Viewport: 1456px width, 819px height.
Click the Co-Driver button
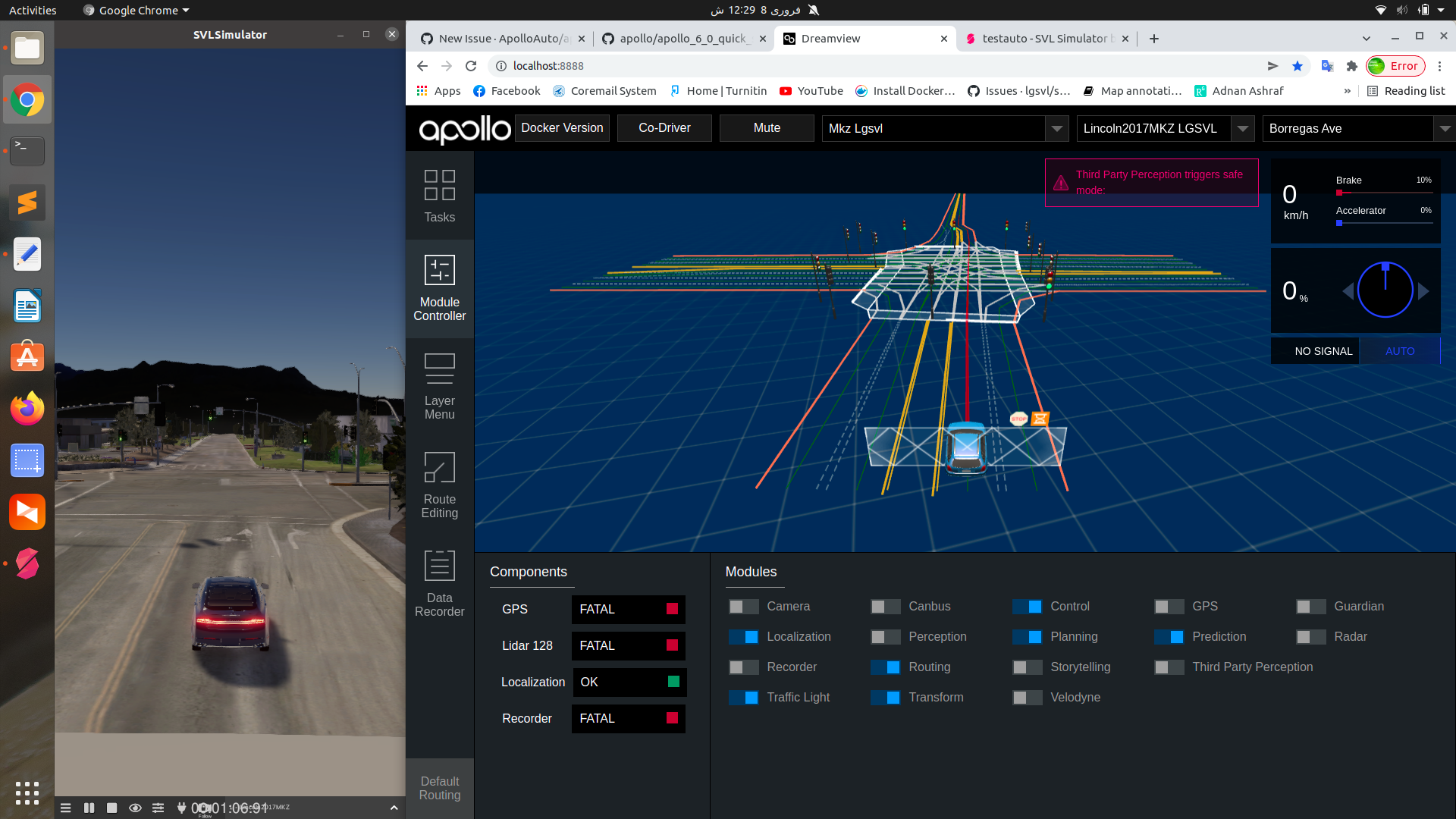(664, 127)
